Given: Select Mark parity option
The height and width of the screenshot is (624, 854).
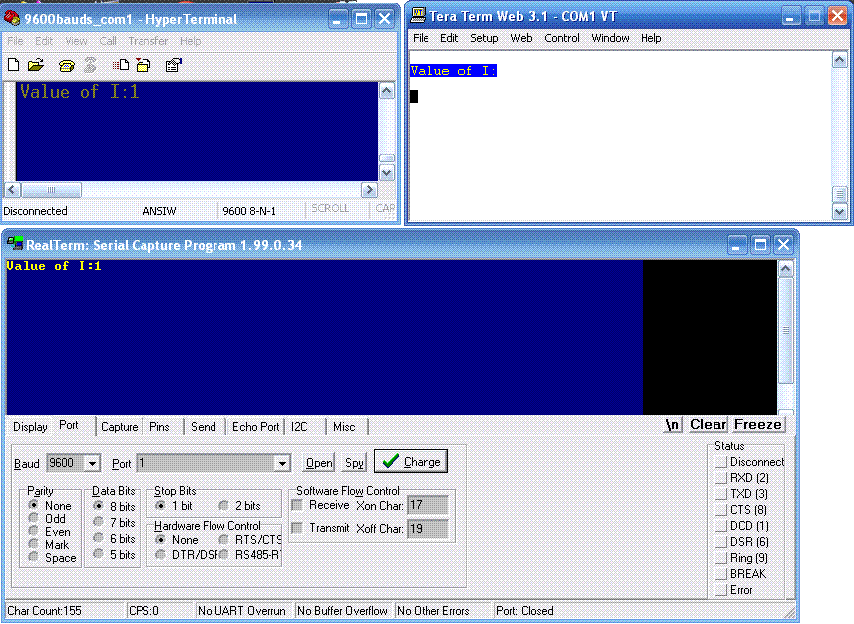Looking at the screenshot, I should point(34,545).
